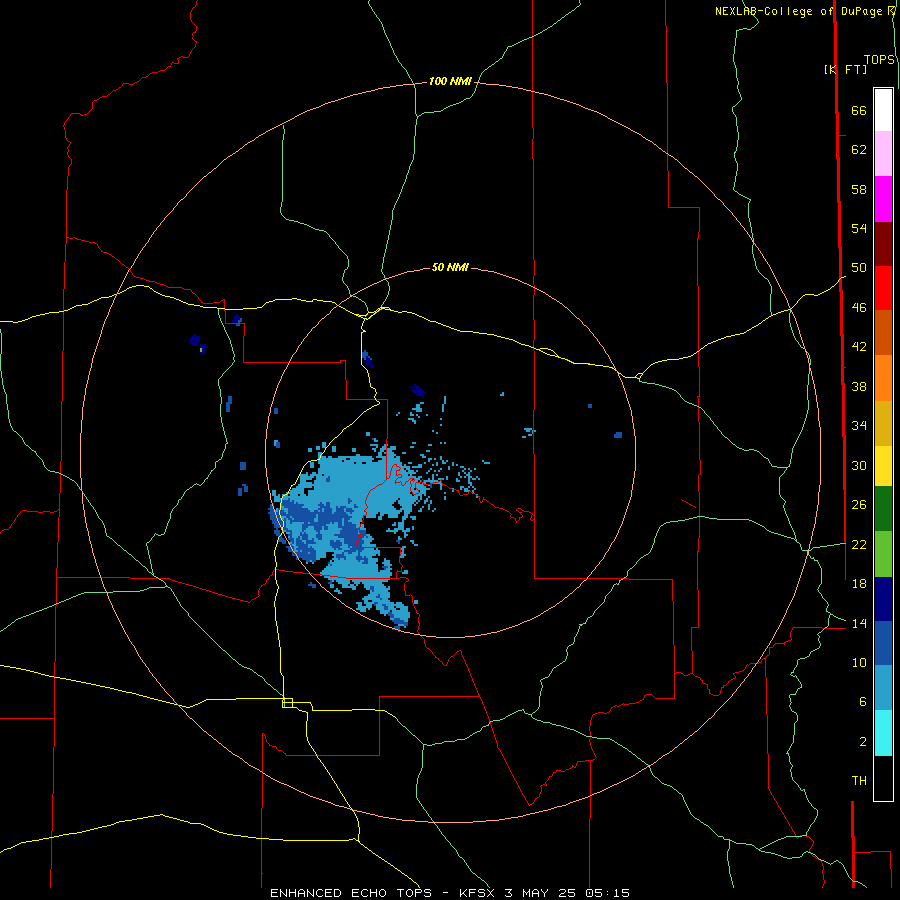This screenshot has height=900, width=900.
Task: Click the legend value "54"
Action: (859, 228)
